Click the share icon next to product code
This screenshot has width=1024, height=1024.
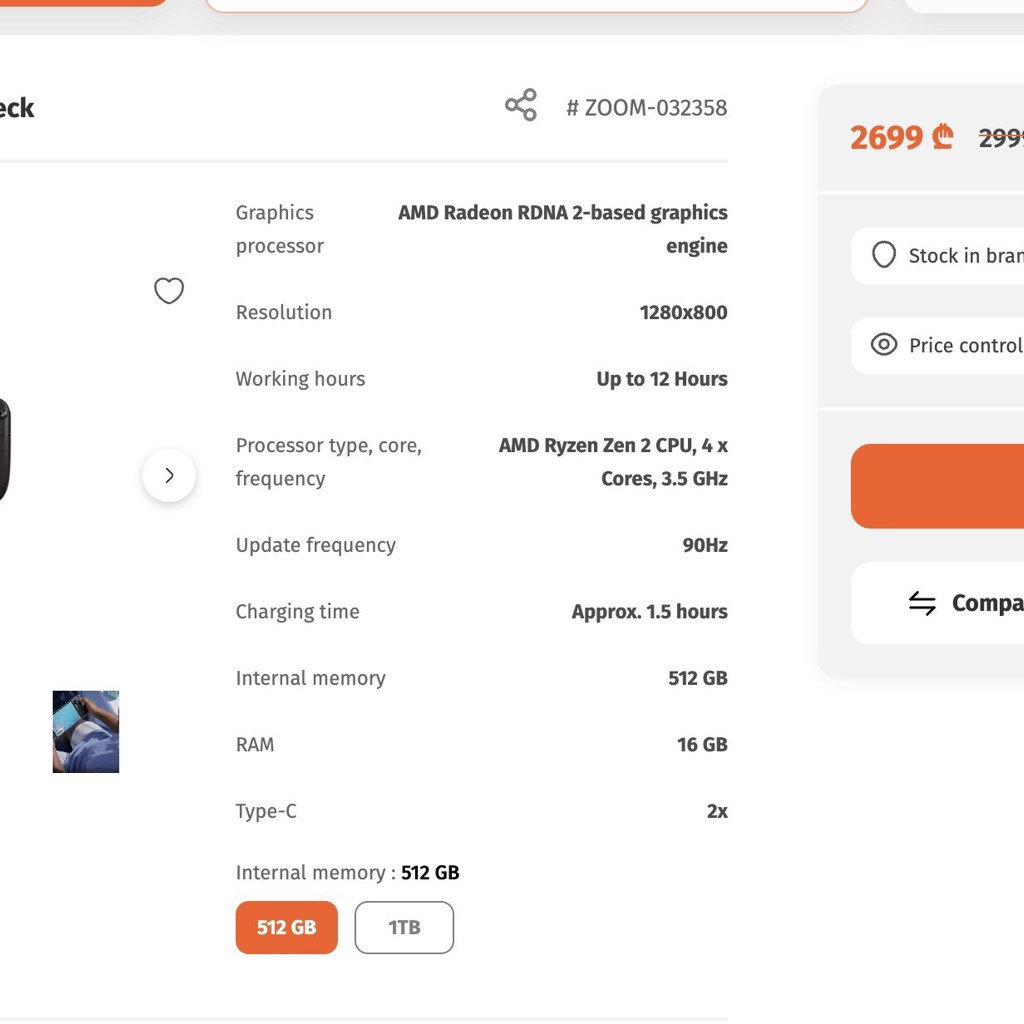[x=520, y=105]
